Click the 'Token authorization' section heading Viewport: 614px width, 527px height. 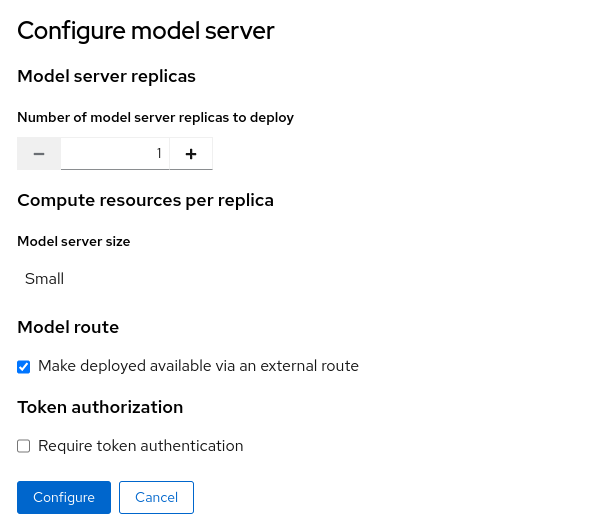coord(100,407)
